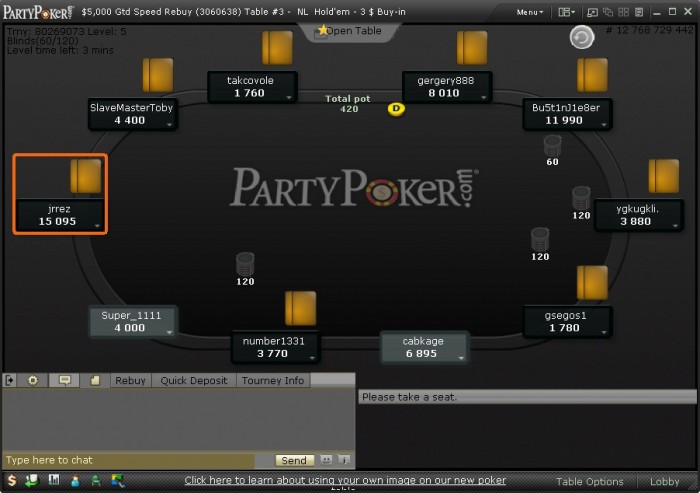The image size is (700, 493).
Task: Open the bar chart statistics icon
Action: 54,480
